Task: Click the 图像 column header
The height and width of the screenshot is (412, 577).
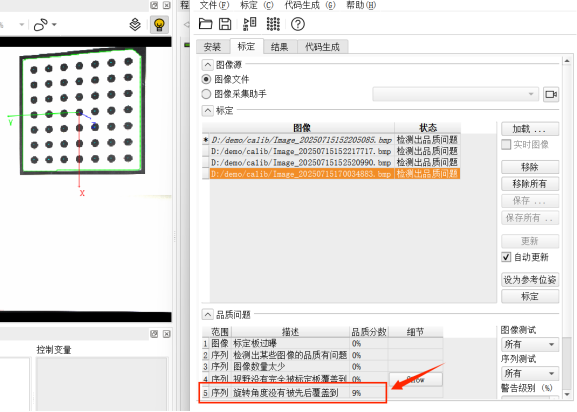Action: coord(302,128)
